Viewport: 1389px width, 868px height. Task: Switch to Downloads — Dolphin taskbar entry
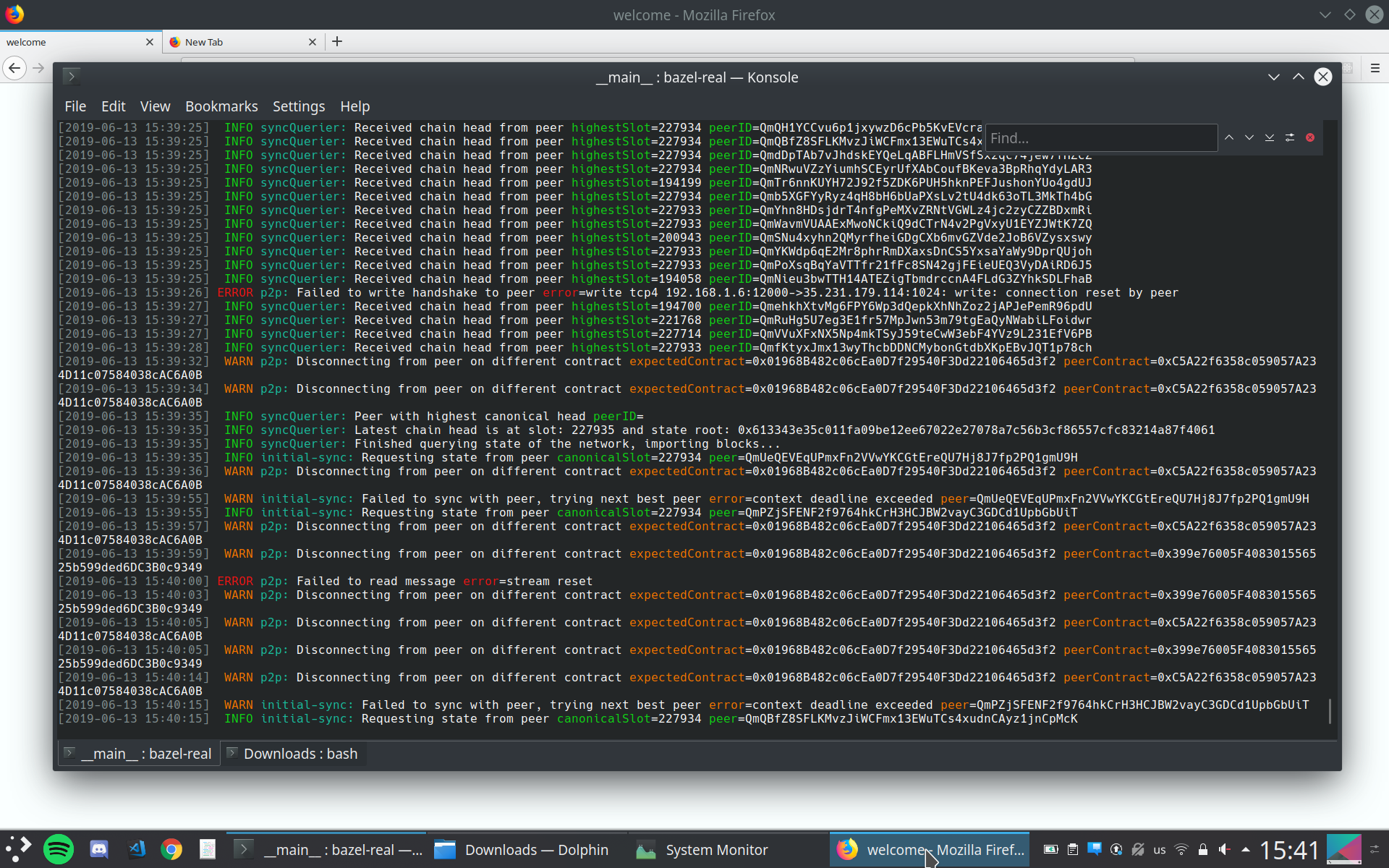527,849
